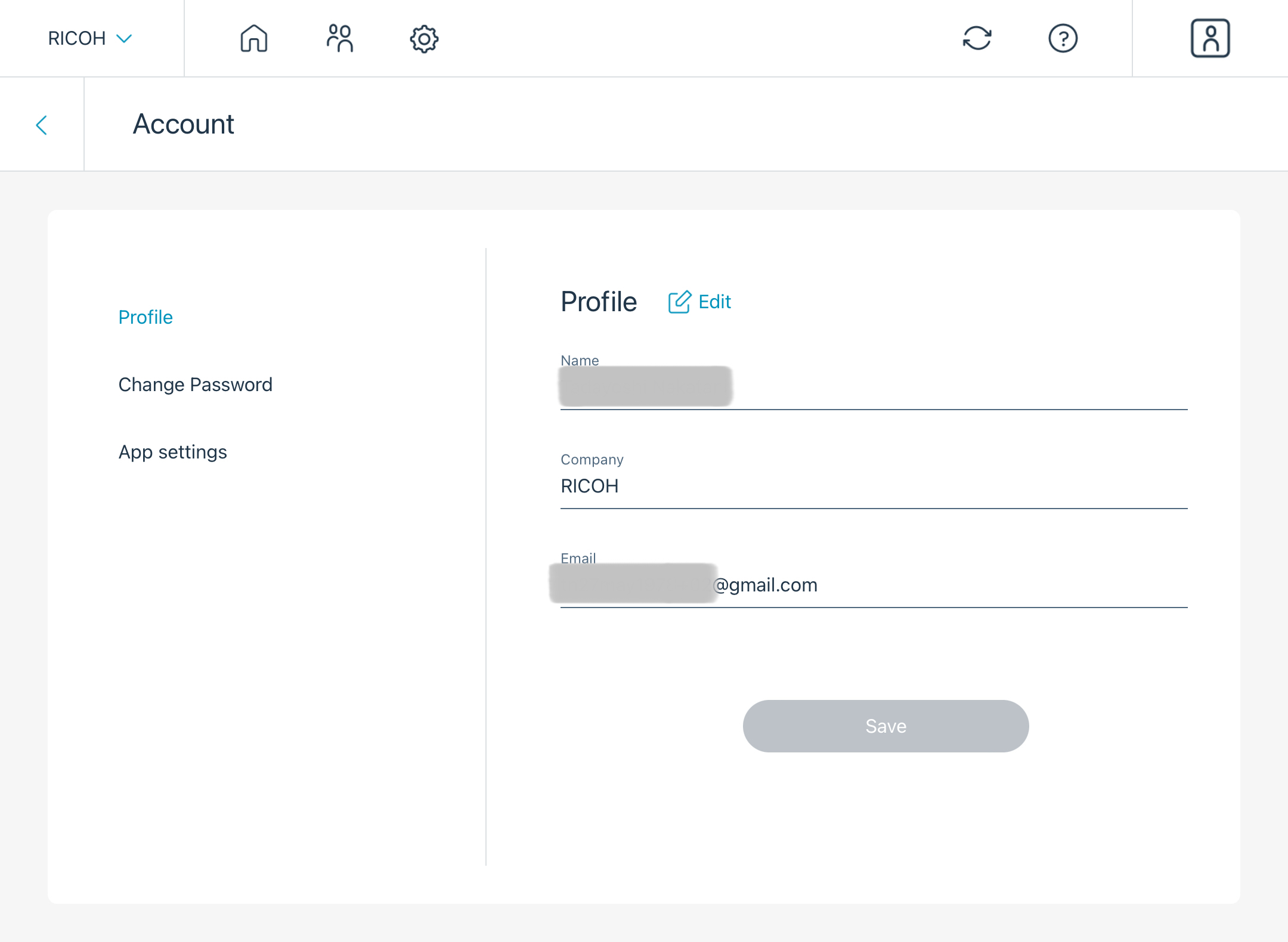The height and width of the screenshot is (942, 1288).
Task: Open the Settings gear icon
Action: (424, 39)
